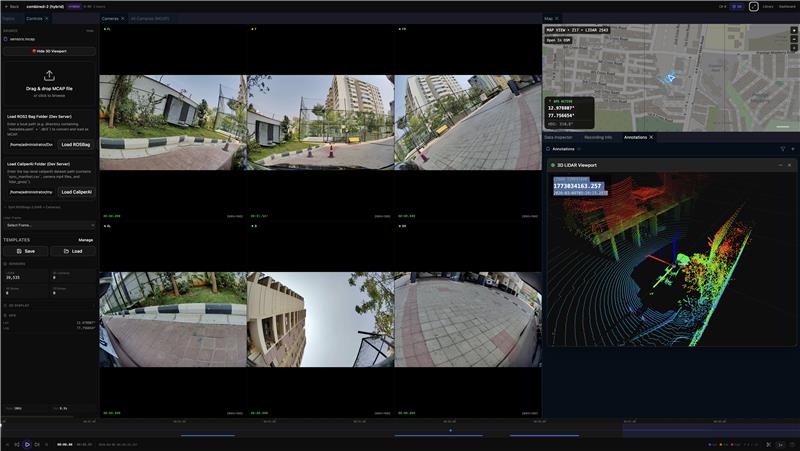The height and width of the screenshot is (451, 800).
Task: Click the Back button in header
Action: 12,6
